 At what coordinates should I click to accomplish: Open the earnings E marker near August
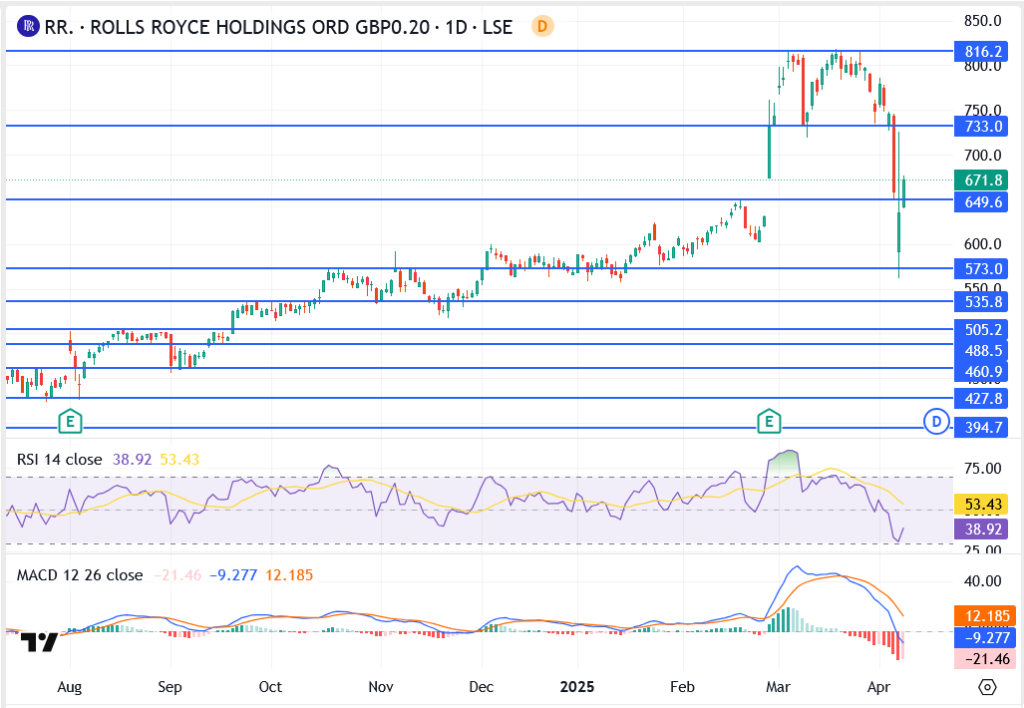70,421
